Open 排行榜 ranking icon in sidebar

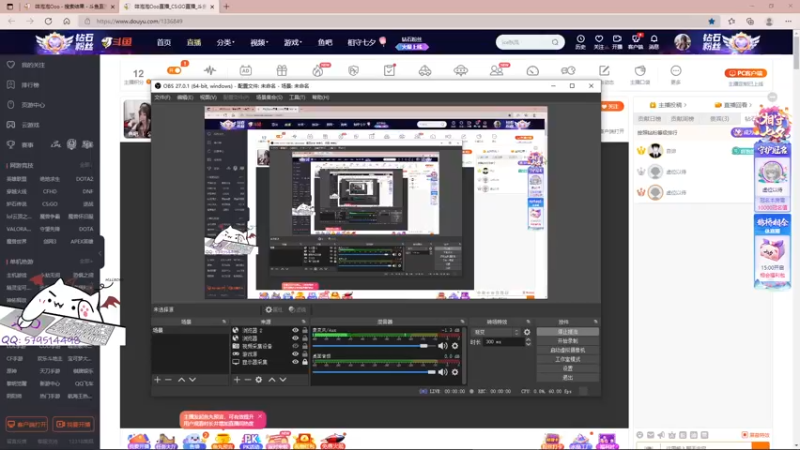point(11,85)
